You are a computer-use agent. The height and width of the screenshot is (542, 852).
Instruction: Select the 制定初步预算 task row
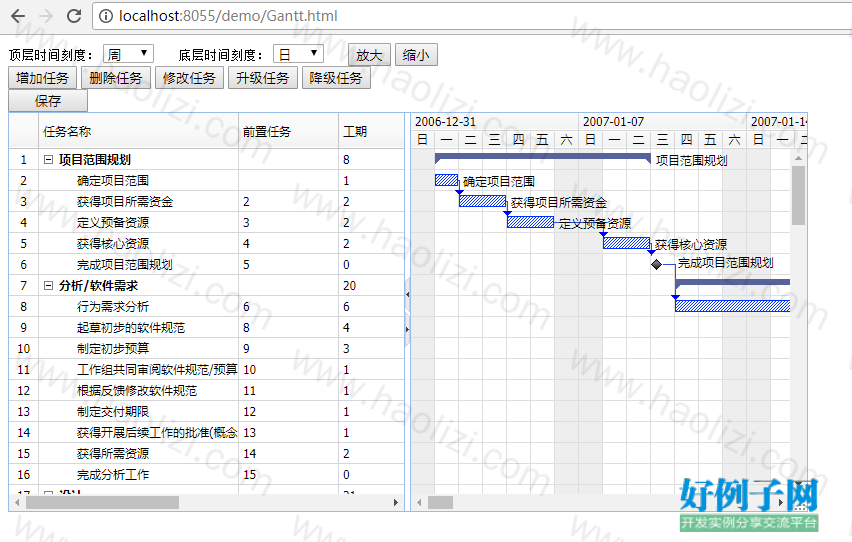(206, 348)
